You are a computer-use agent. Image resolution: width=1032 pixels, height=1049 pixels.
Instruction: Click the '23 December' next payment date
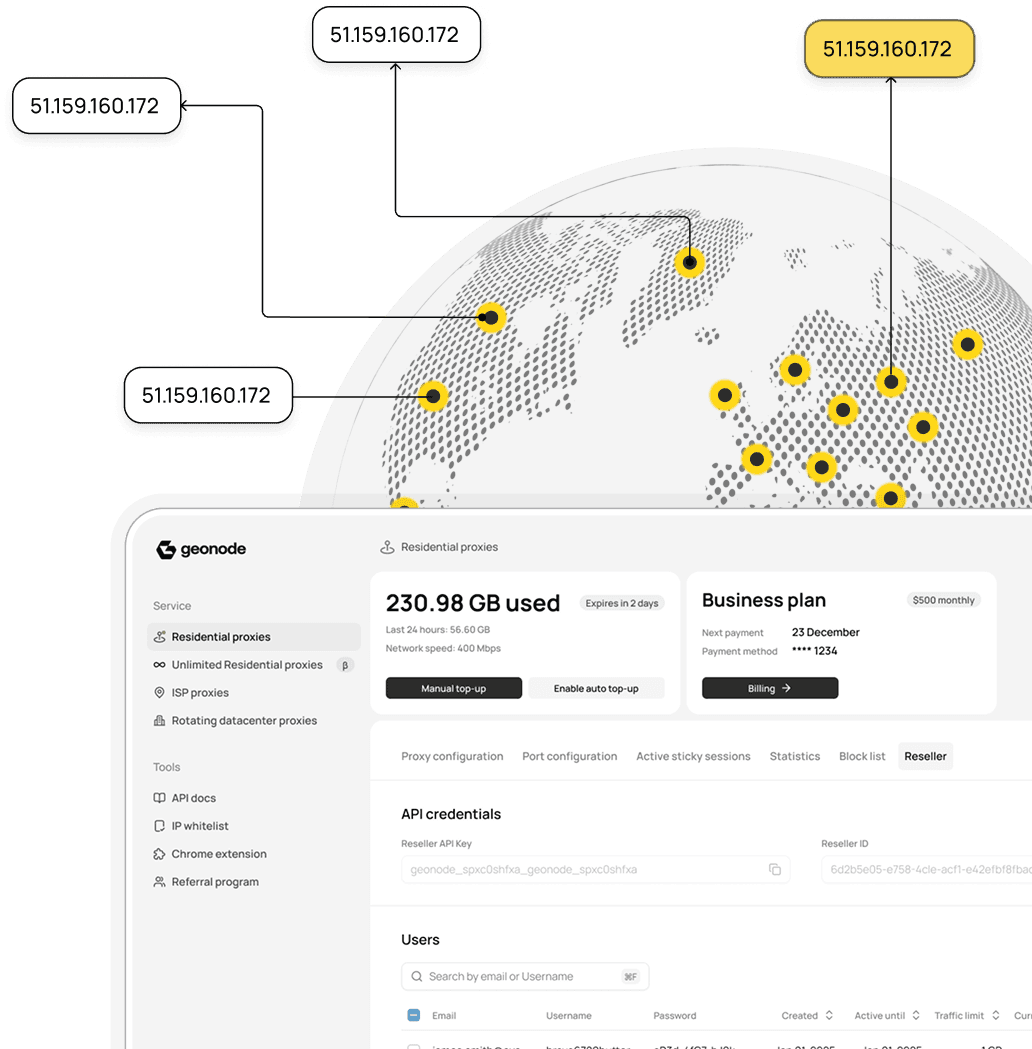coord(825,632)
